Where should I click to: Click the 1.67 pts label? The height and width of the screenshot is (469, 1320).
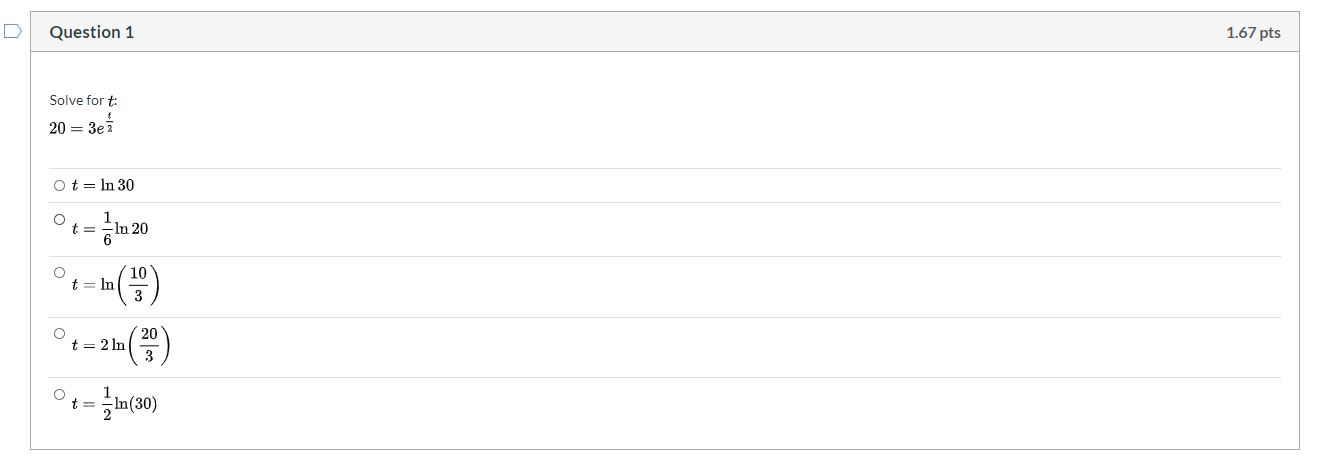[1252, 32]
